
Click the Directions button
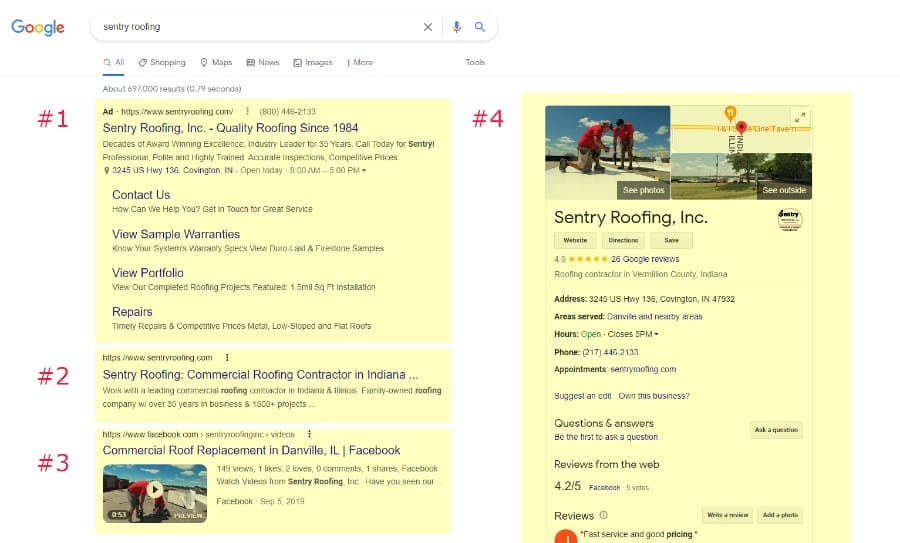[623, 240]
